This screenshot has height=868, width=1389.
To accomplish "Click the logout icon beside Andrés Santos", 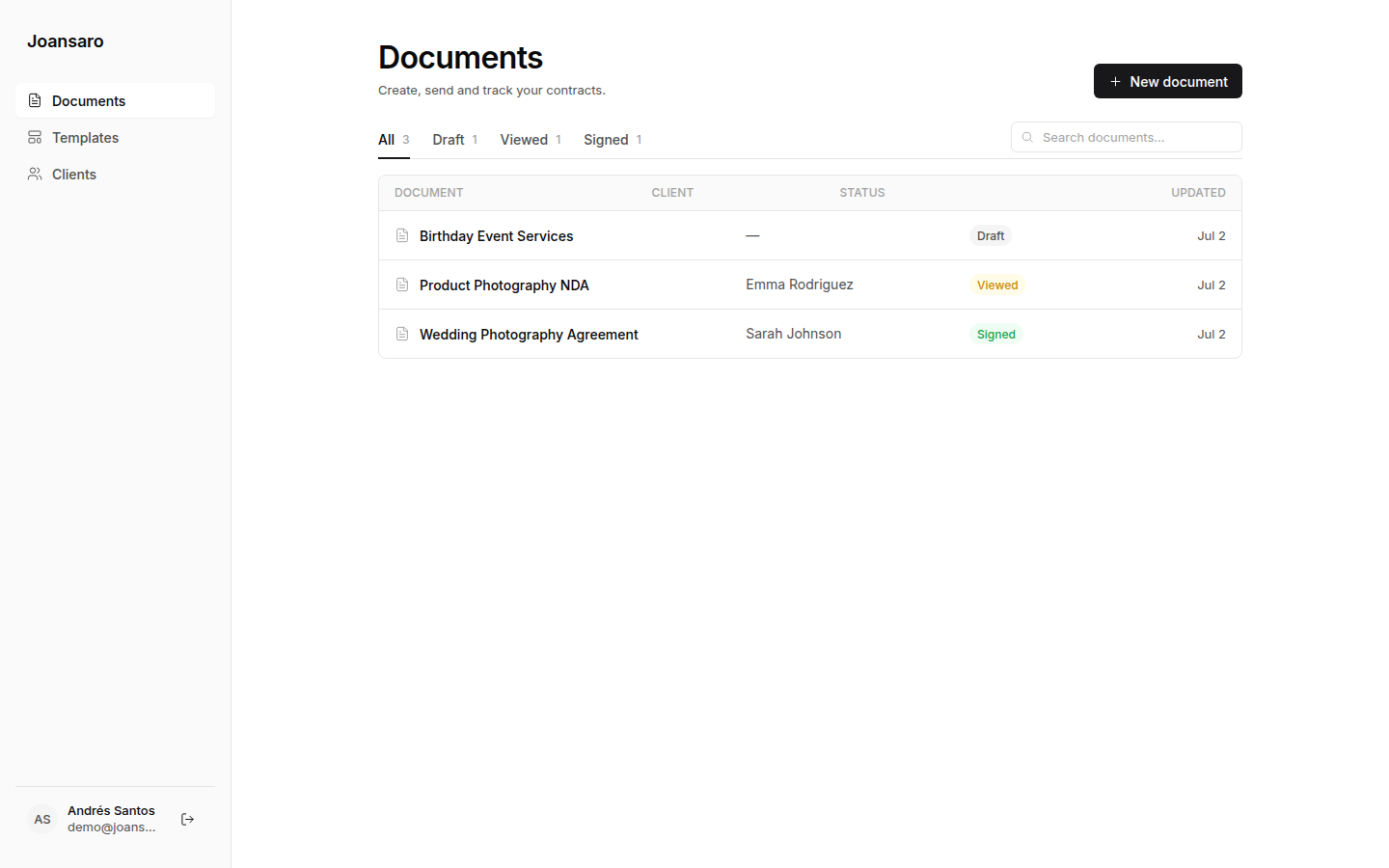I will (188, 819).
